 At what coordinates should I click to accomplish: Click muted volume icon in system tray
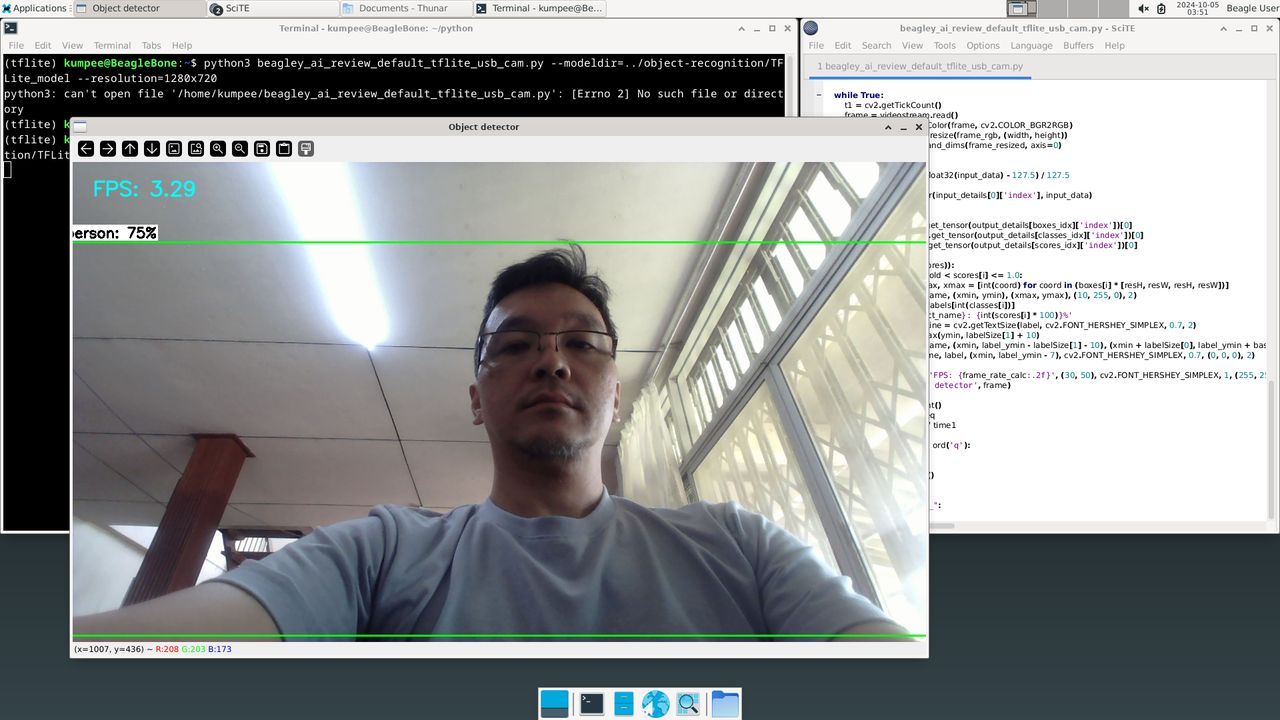tap(1144, 8)
